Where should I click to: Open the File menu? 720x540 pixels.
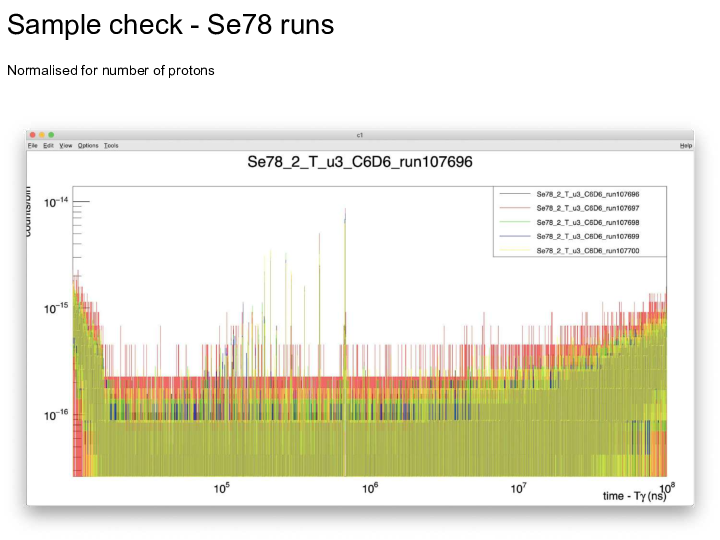[33, 146]
